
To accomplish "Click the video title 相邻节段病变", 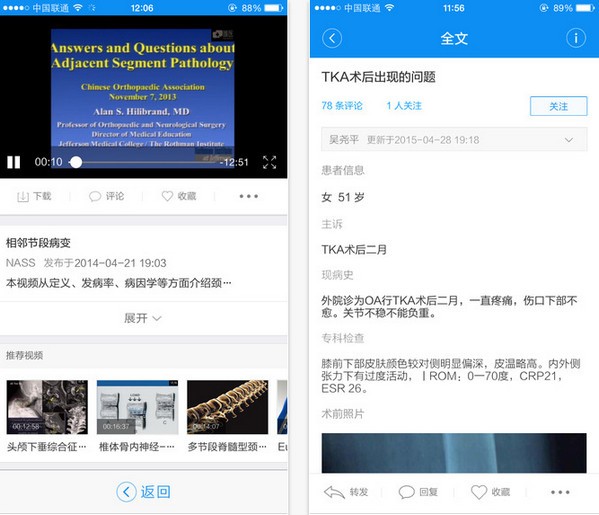I will [38, 243].
